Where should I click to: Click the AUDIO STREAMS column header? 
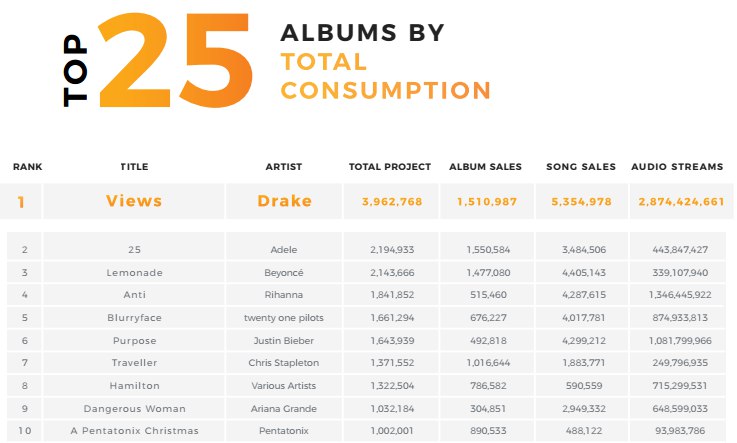(x=677, y=167)
